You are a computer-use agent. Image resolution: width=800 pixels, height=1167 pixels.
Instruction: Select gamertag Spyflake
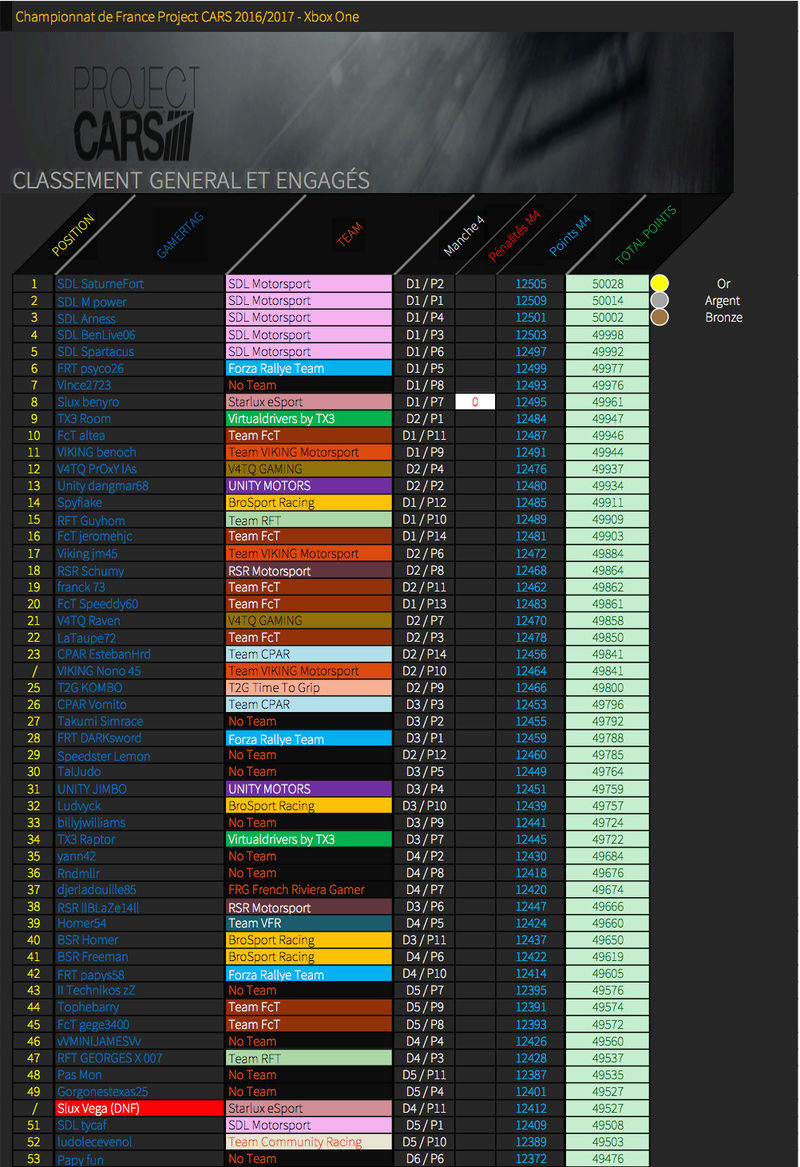tap(80, 503)
